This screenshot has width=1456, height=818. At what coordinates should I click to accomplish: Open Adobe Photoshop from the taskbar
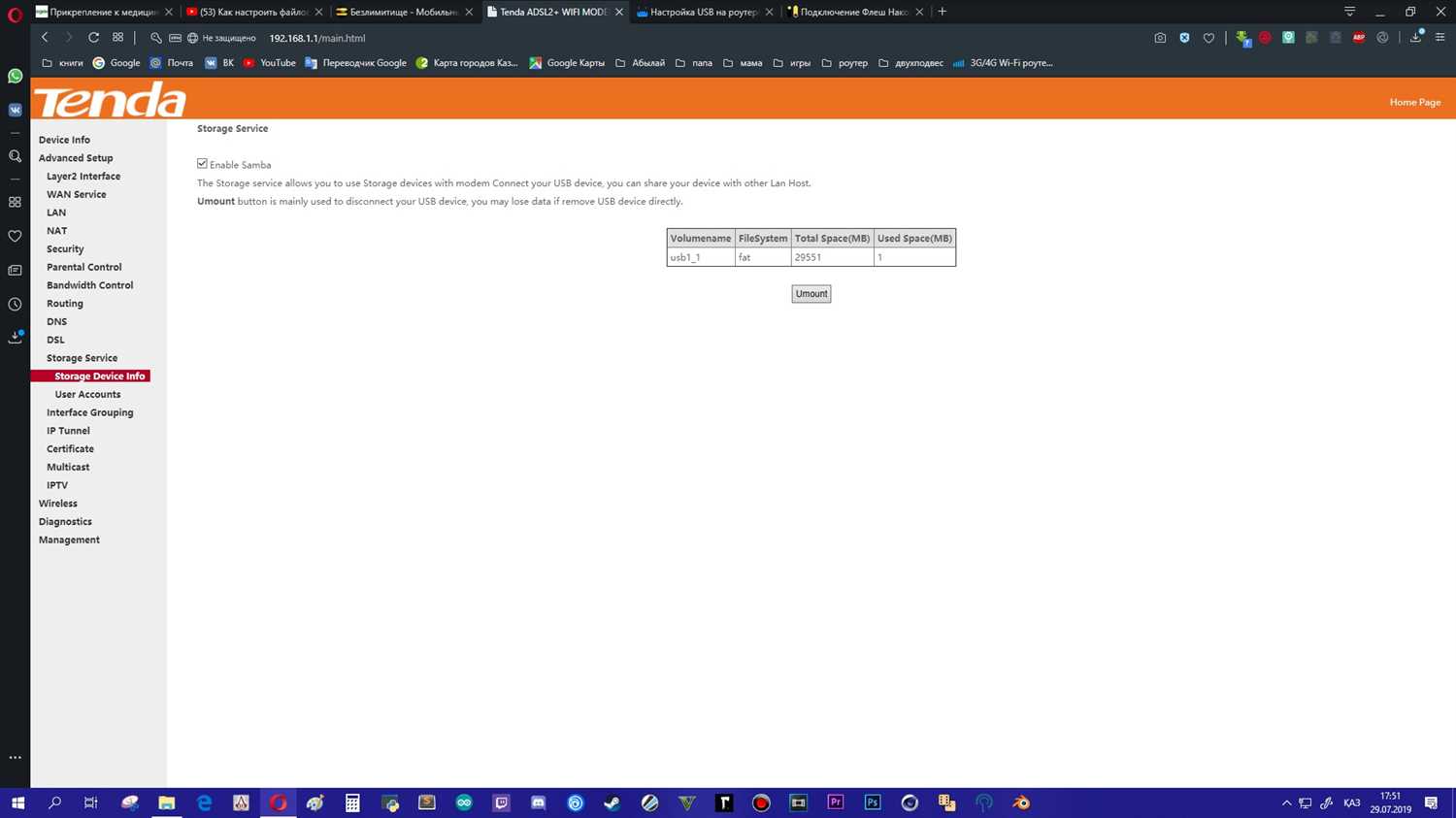point(873,802)
